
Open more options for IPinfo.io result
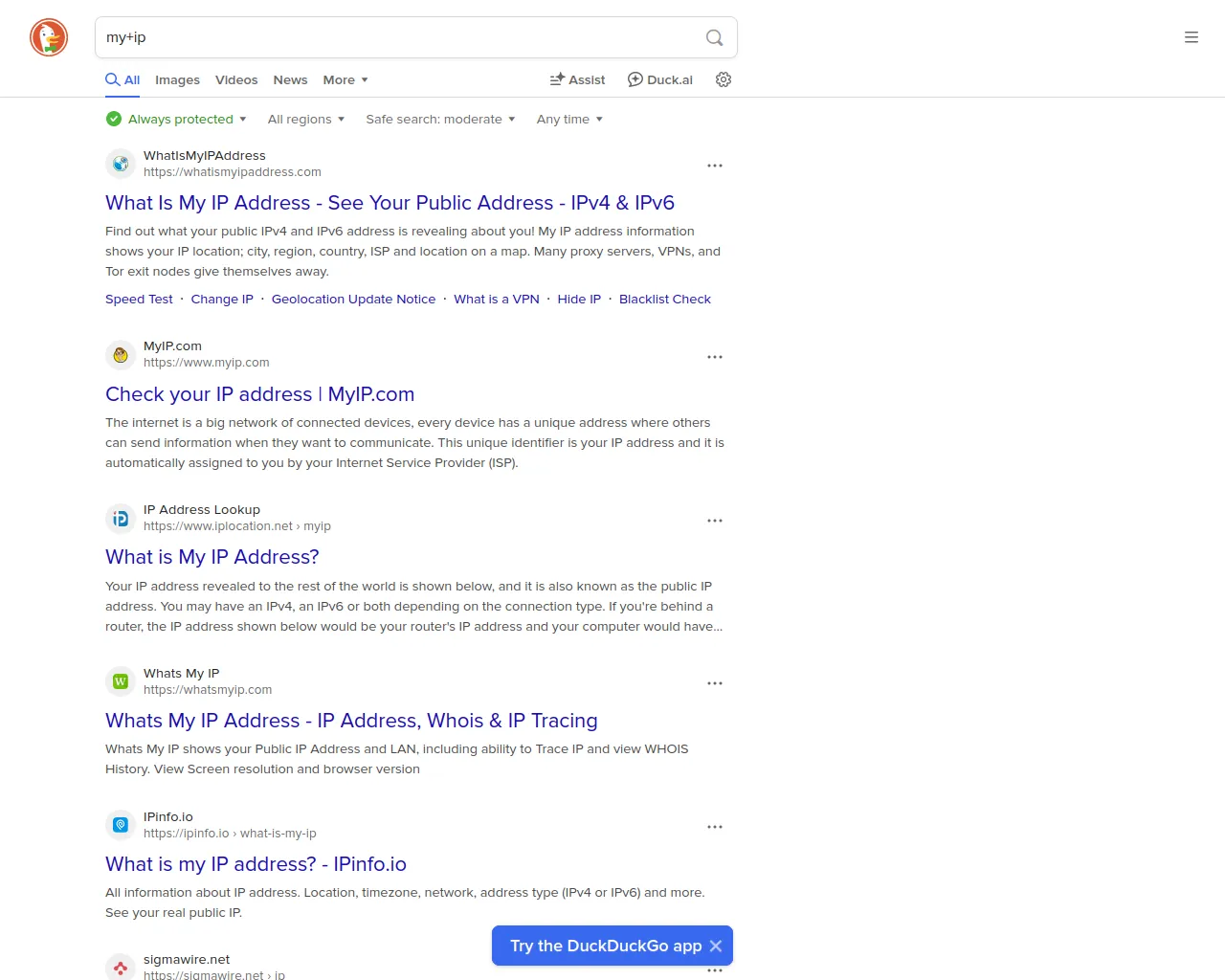(715, 827)
